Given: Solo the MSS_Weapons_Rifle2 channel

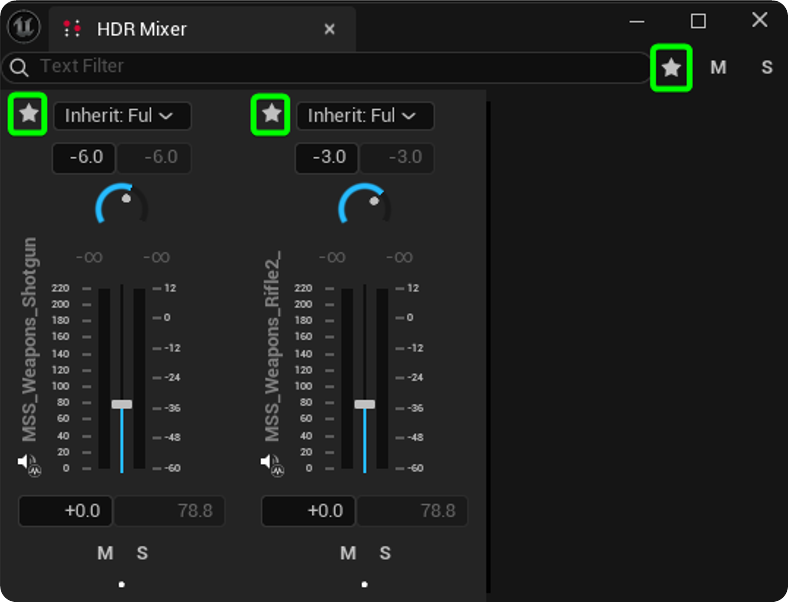Looking at the screenshot, I should 385,553.
